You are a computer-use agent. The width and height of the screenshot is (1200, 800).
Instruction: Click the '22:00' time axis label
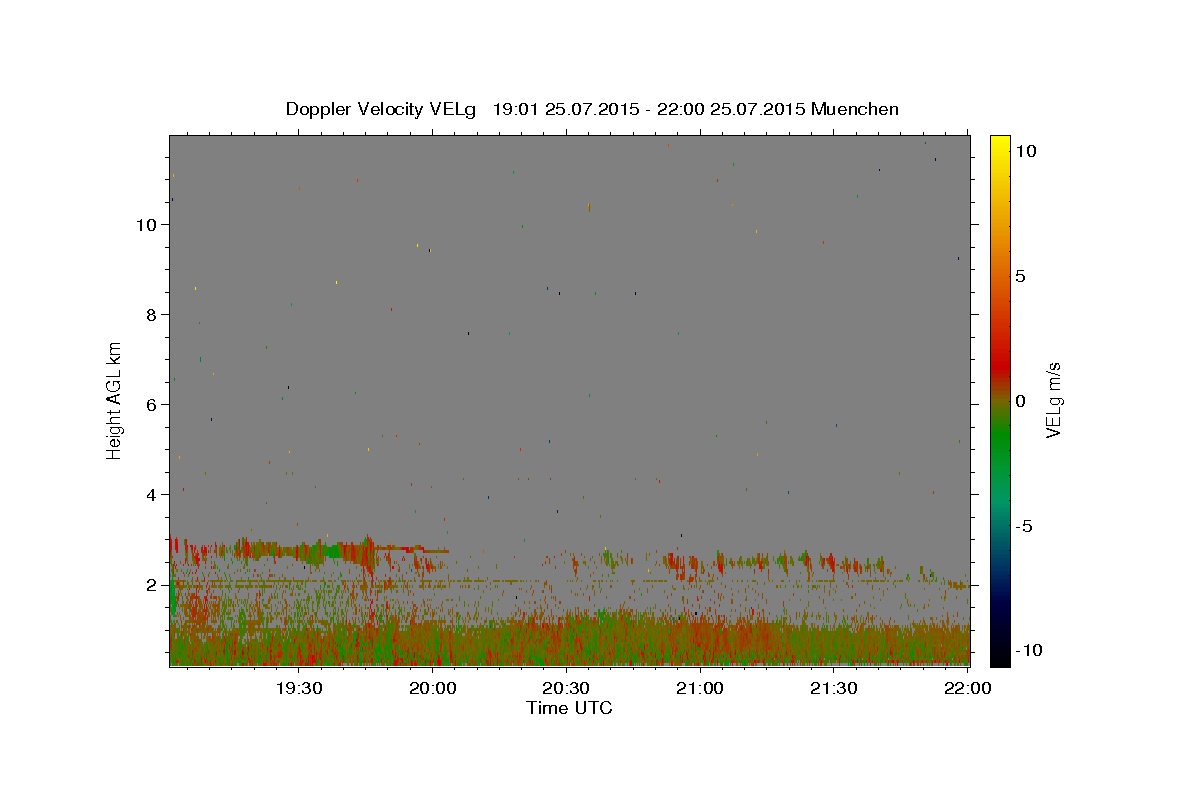click(967, 688)
